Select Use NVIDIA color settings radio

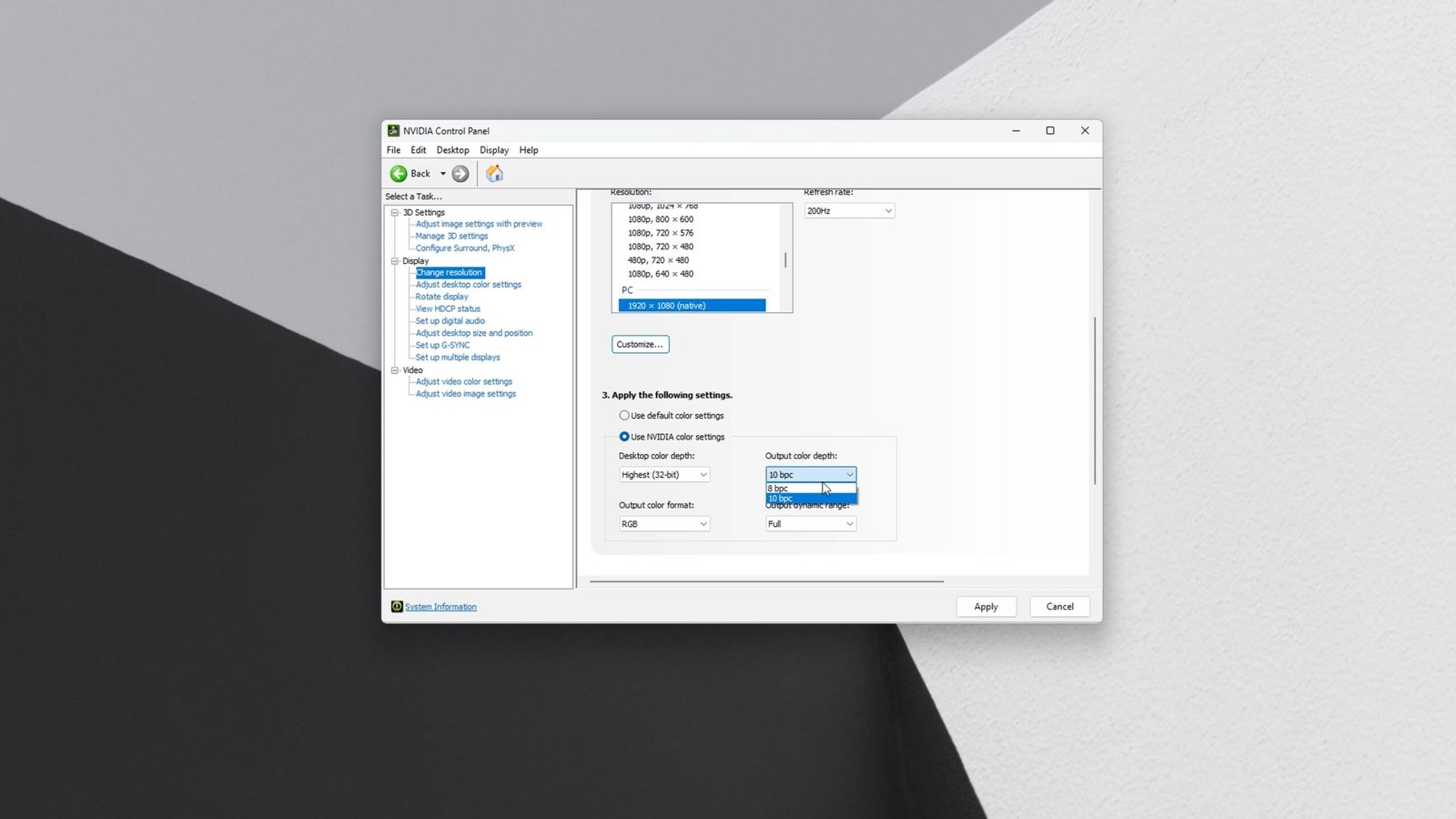click(x=624, y=437)
